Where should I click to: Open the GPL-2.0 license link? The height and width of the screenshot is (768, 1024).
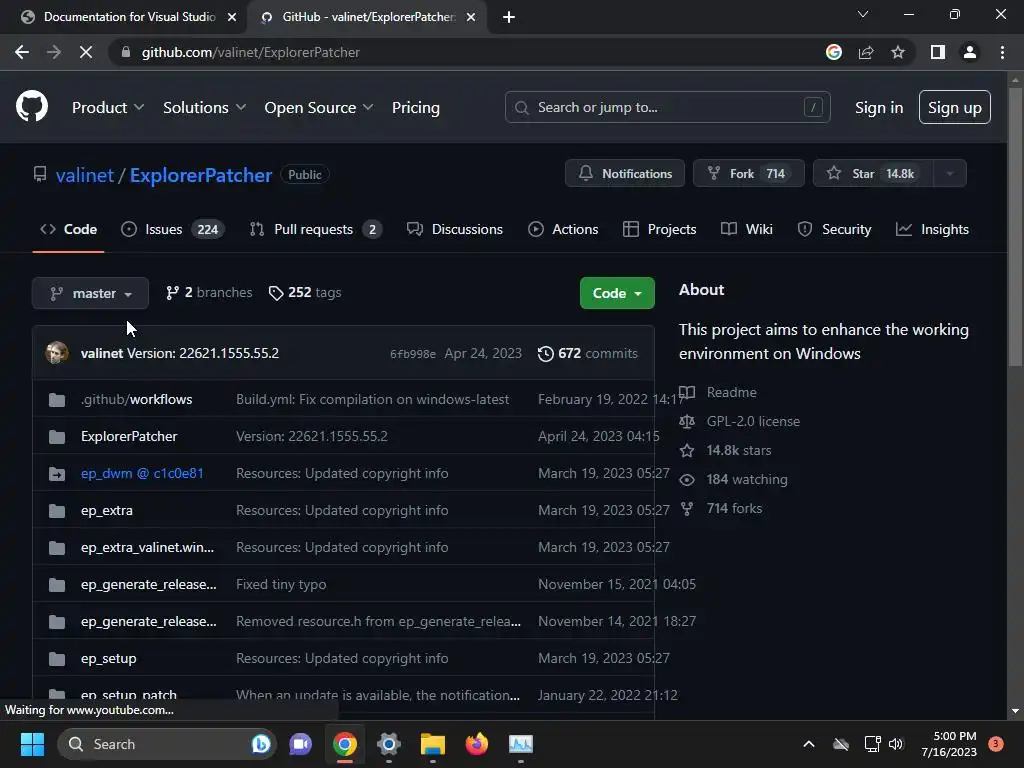click(739, 421)
